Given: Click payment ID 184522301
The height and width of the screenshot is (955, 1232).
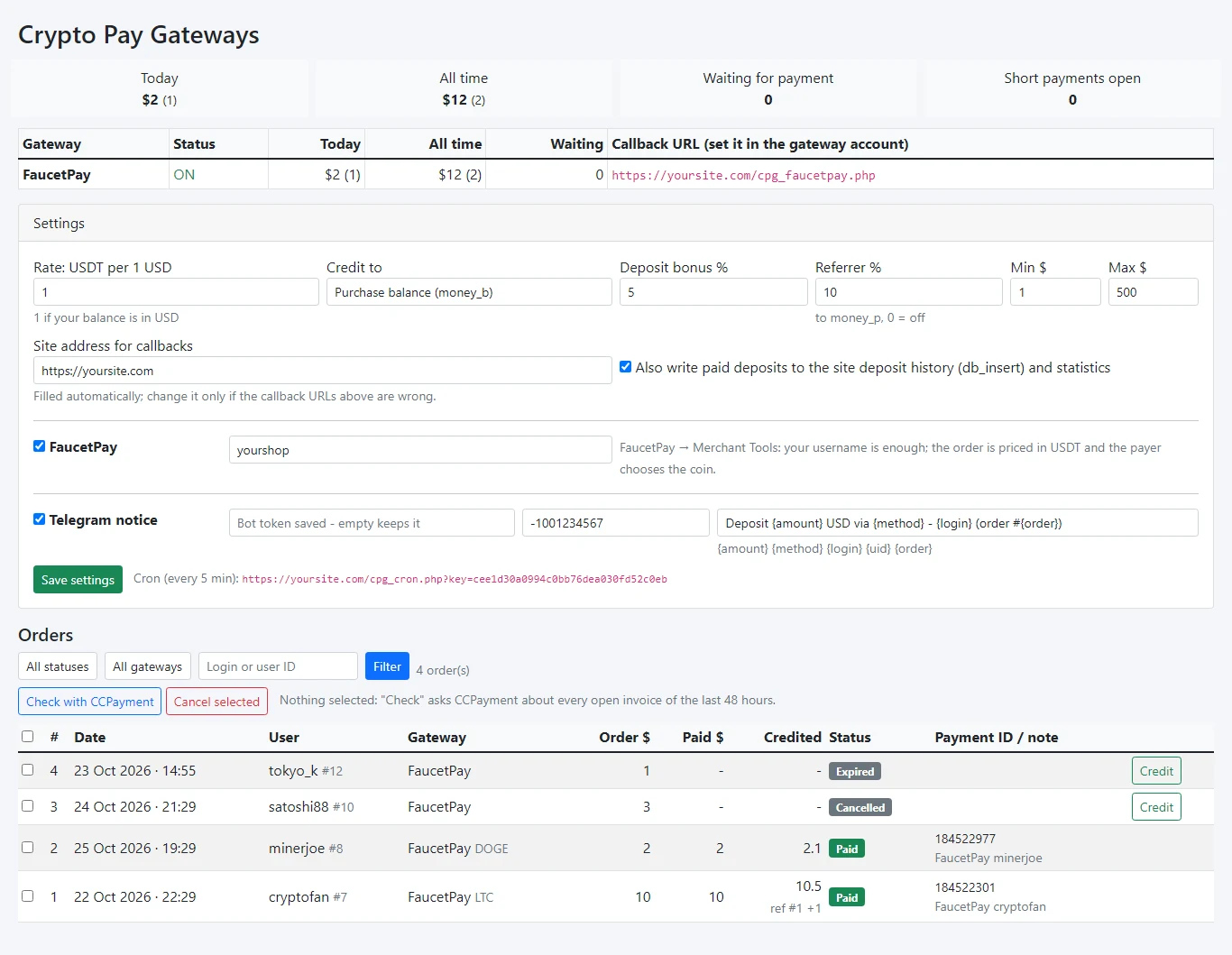Looking at the screenshot, I should point(965,887).
